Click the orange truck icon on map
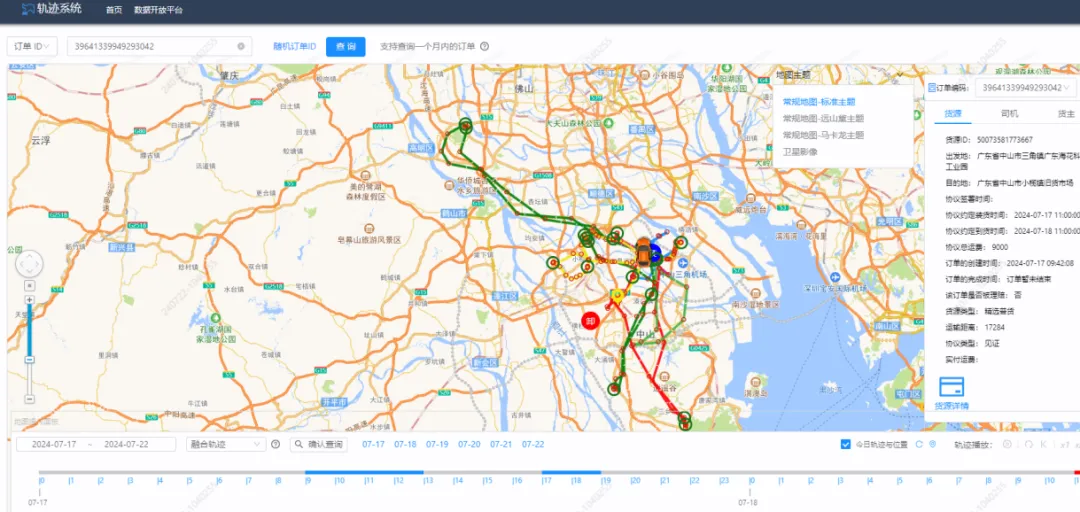 (640, 250)
